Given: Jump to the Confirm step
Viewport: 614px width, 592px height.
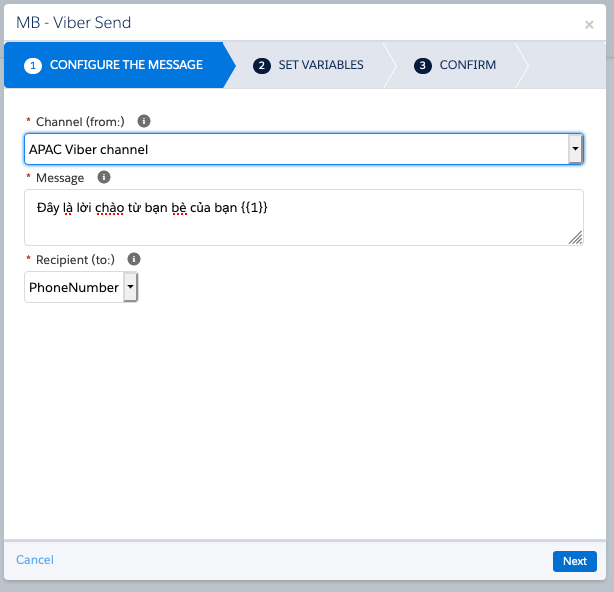Looking at the screenshot, I should [x=467, y=65].
